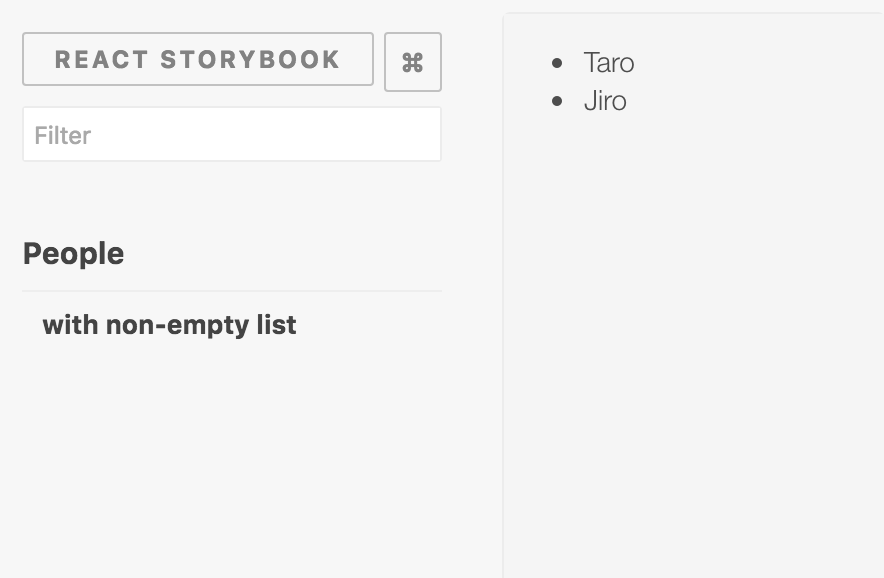Open the 'with non-empty list' story
This screenshot has width=884, height=578.
169,325
